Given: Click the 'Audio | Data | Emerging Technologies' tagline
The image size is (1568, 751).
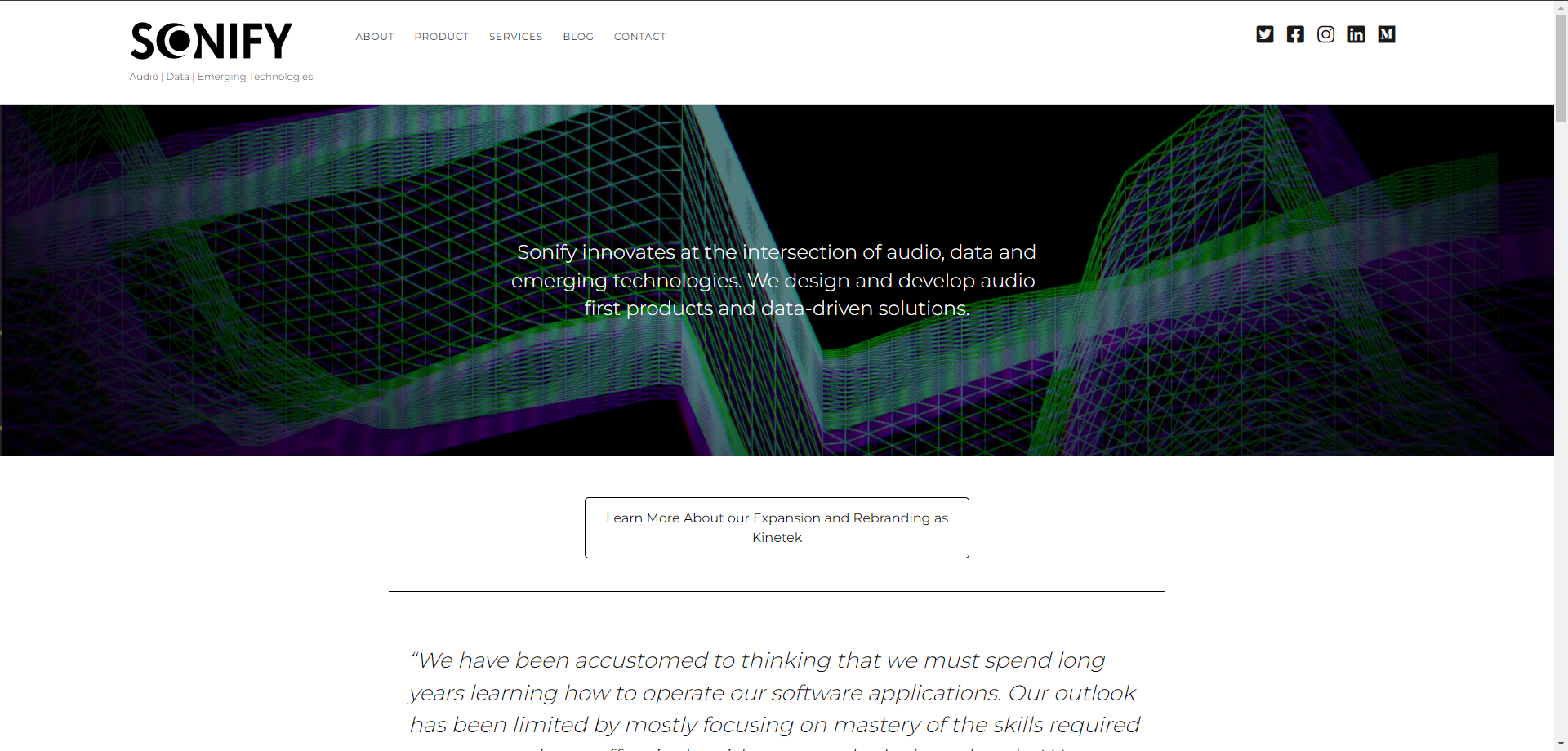Looking at the screenshot, I should pyautogui.click(x=220, y=77).
